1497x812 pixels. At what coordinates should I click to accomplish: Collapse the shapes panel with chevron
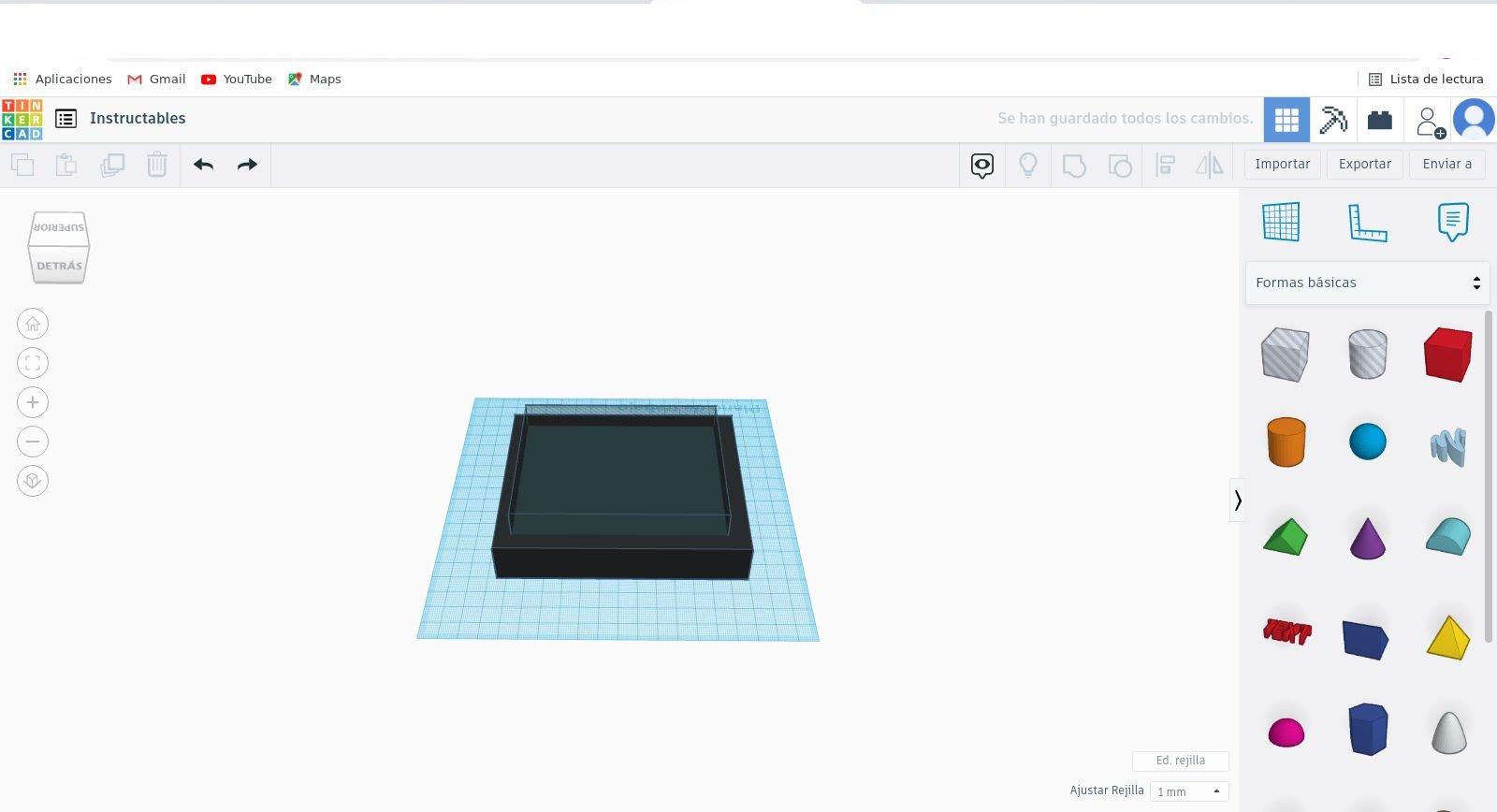pos(1237,500)
